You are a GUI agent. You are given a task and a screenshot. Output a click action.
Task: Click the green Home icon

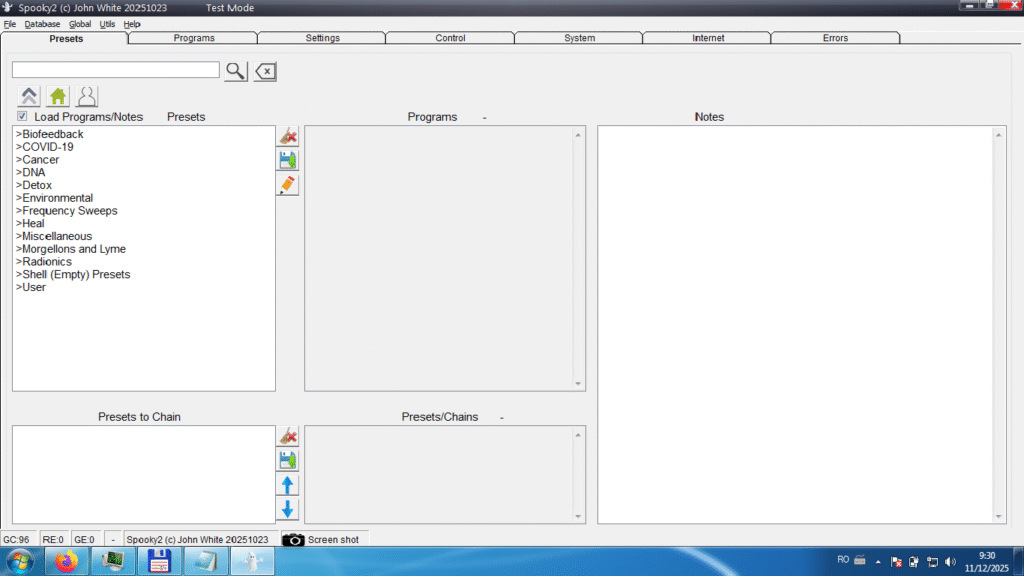(x=58, y=97)
